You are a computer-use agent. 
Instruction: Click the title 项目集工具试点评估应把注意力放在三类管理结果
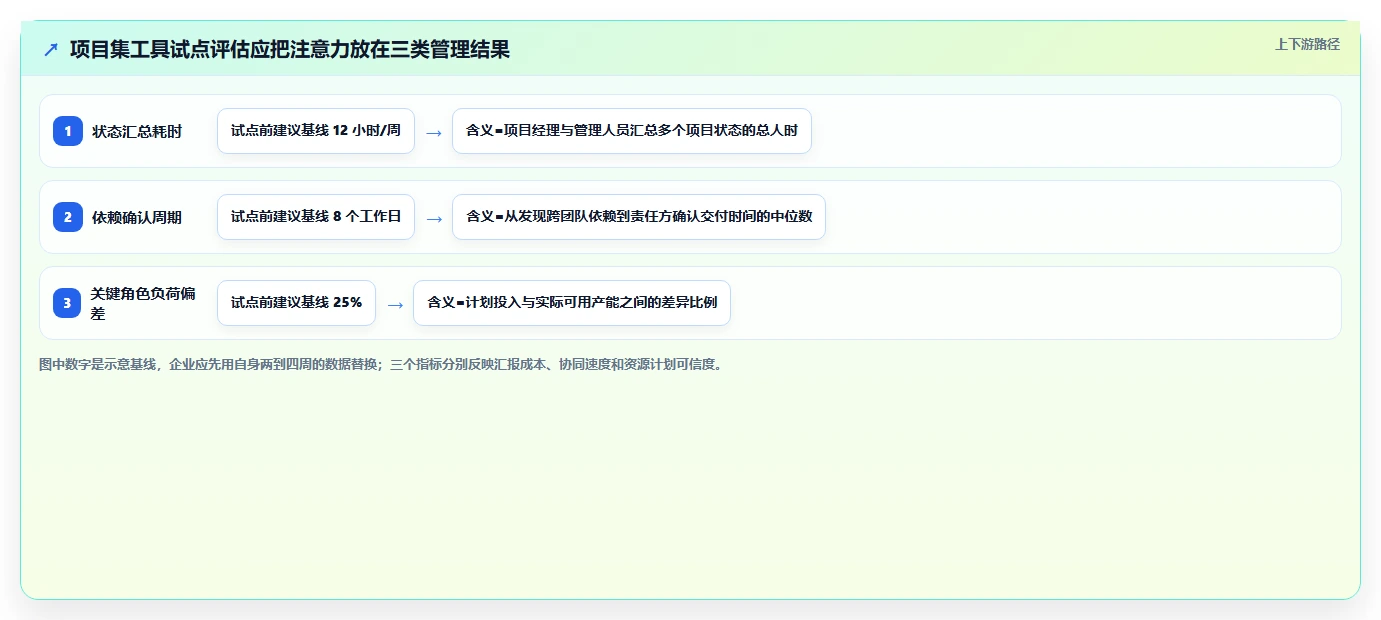(290, 50)
